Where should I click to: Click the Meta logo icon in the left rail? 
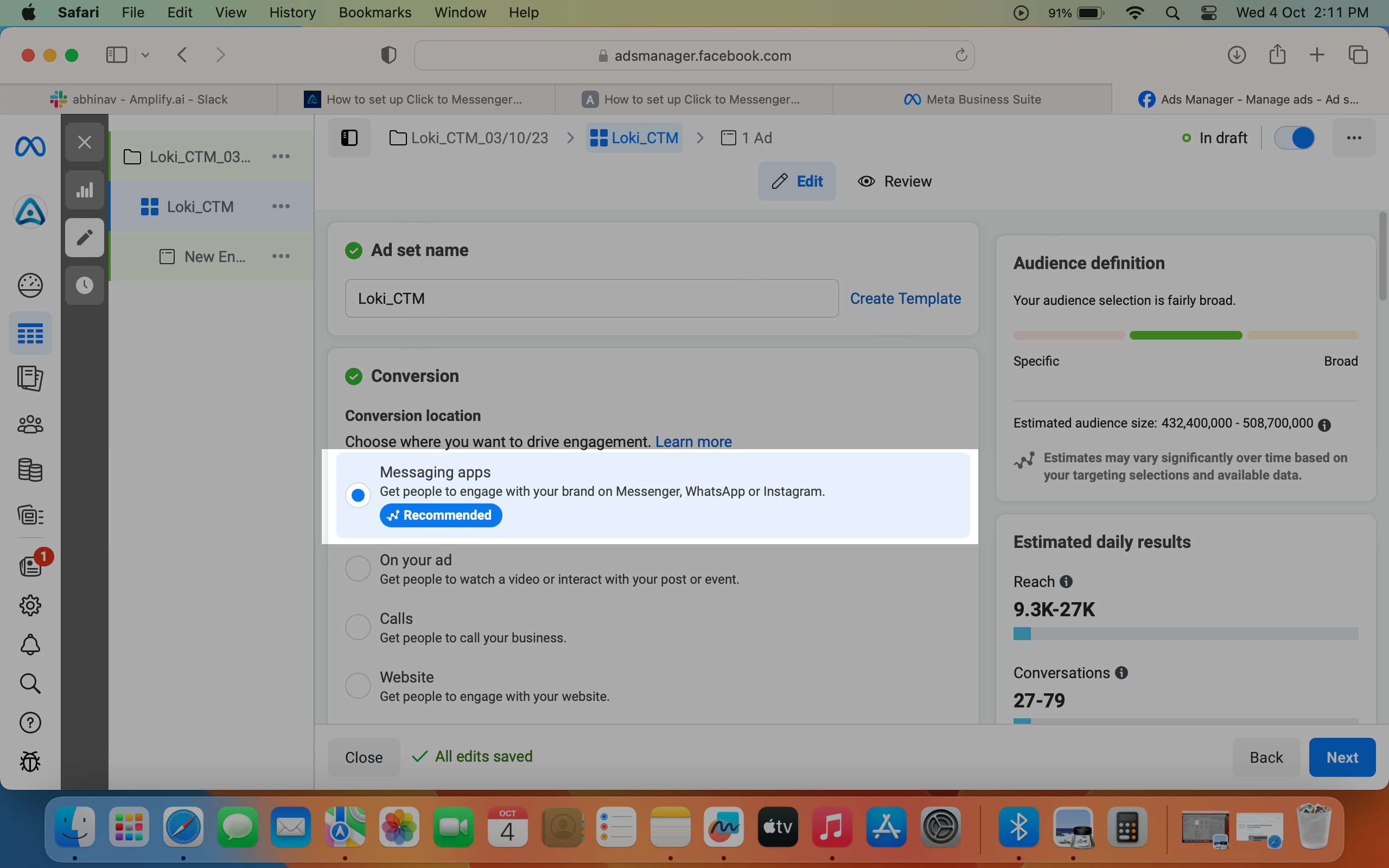point(30,147)
